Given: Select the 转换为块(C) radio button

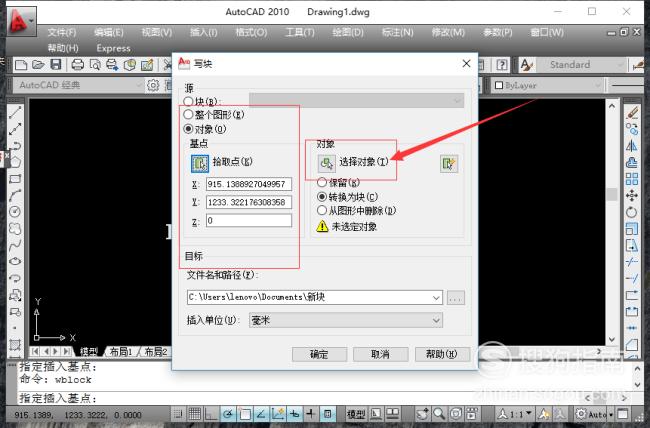Looking at the screenshot, I should tap(322, 197).
